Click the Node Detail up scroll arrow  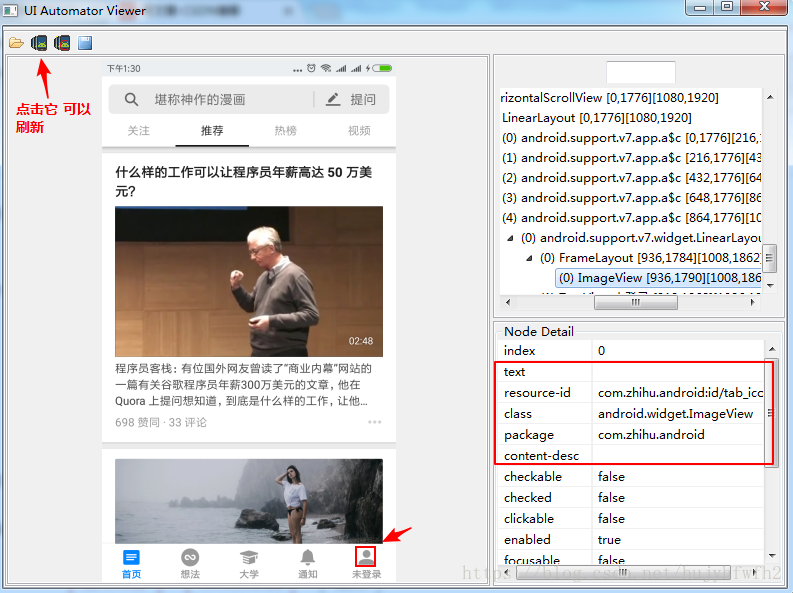click(x=772, y=349)
